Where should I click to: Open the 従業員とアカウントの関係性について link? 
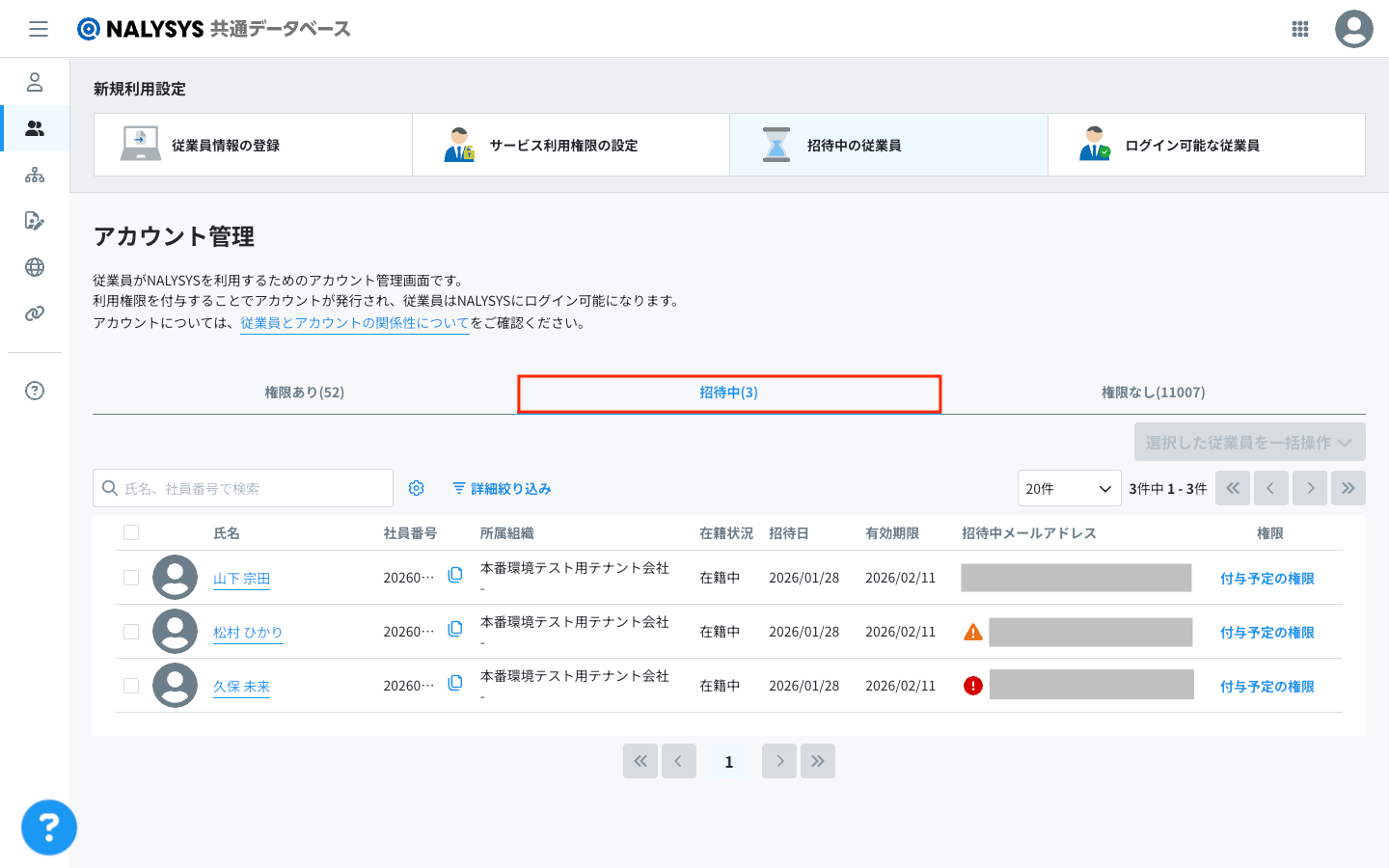[354, 323]
